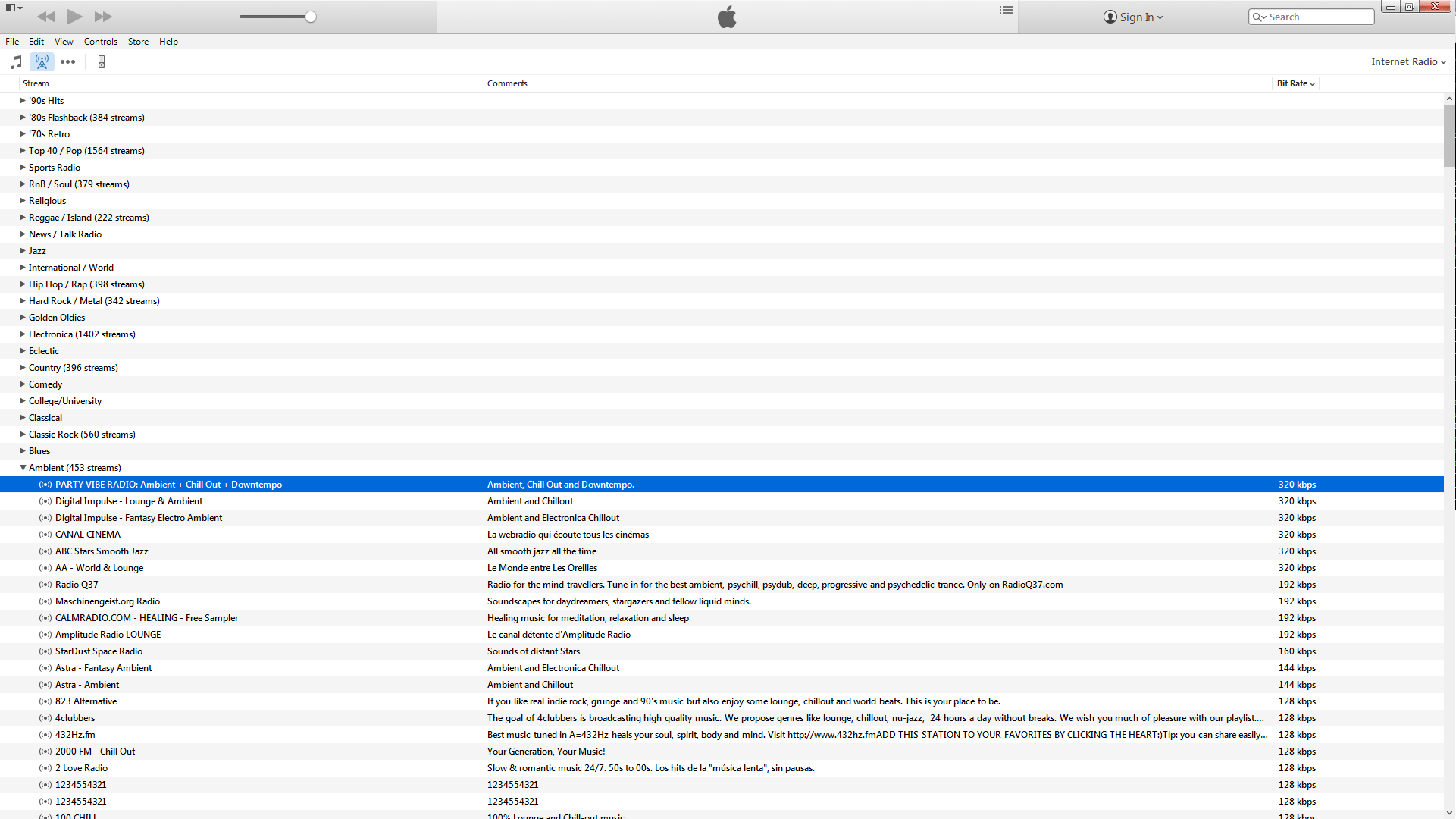Viewport: 1456px width, 819px height.
Task: Open the Controls menu
Action: tap(101, 42)
